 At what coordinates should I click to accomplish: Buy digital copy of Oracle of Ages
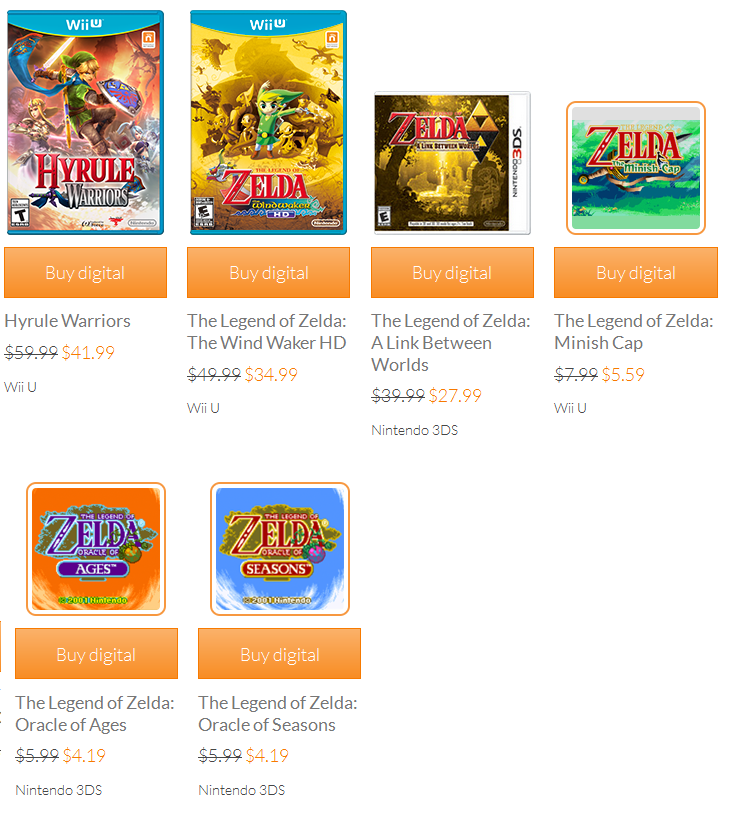click(x=96, y=654)
